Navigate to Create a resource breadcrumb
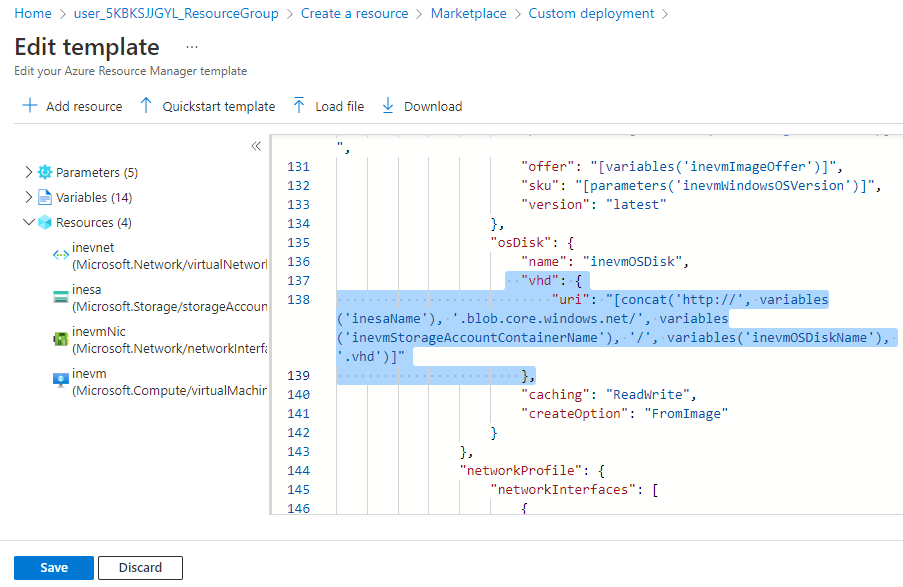 354,14
